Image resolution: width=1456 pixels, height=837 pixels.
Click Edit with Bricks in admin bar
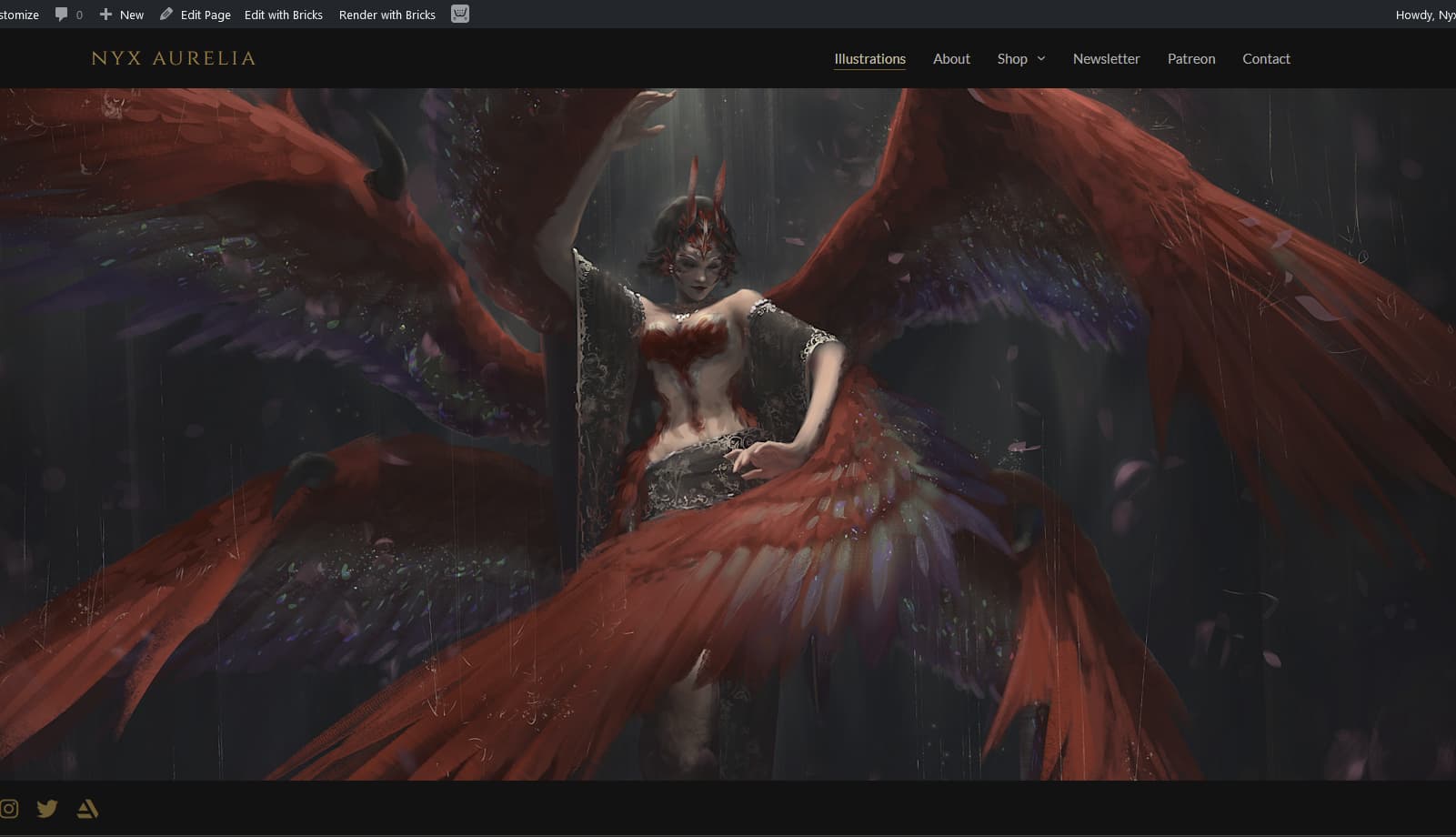(x=284, y=15)
